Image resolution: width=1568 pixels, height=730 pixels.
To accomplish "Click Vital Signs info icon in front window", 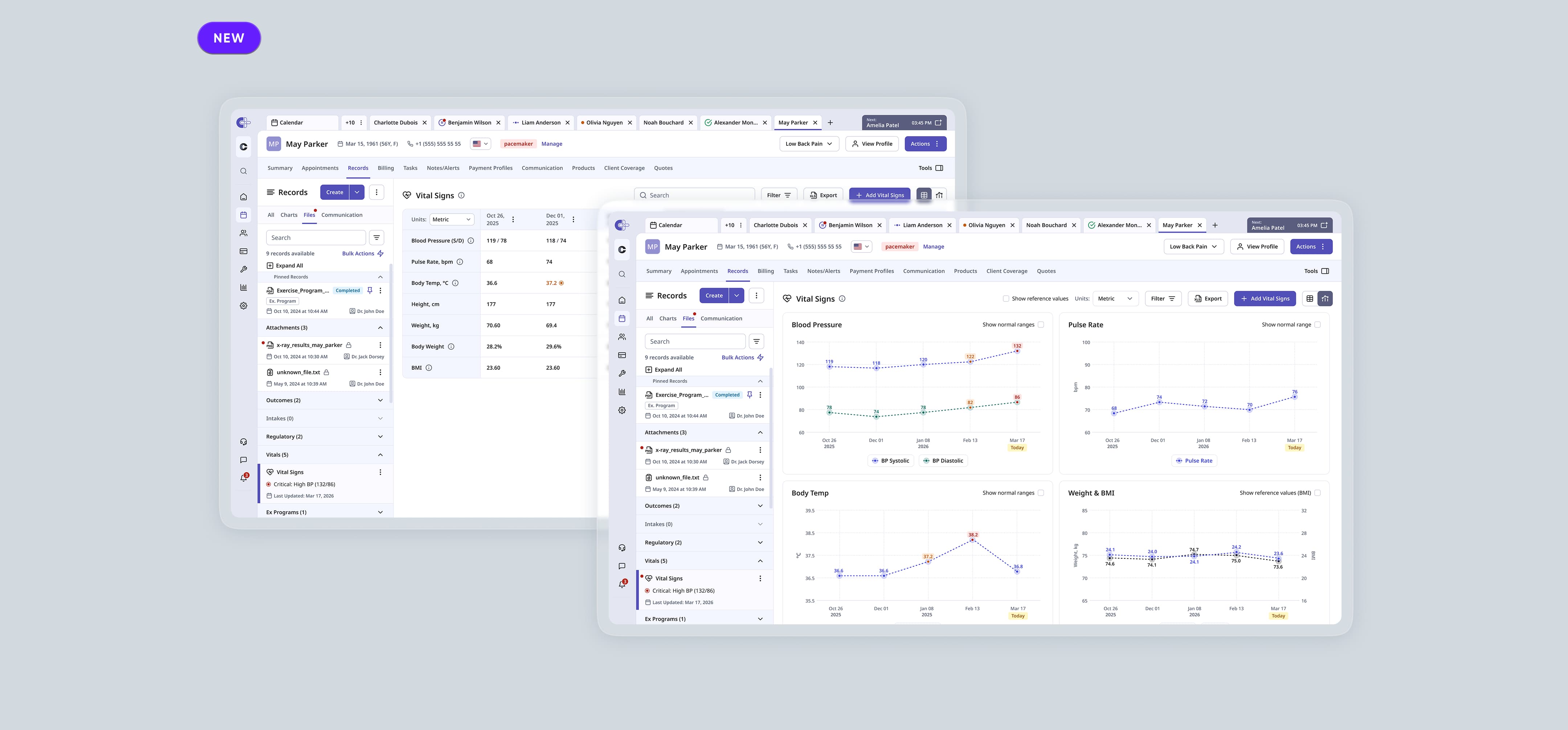I will pyautogui.click(x=842, y=298).
